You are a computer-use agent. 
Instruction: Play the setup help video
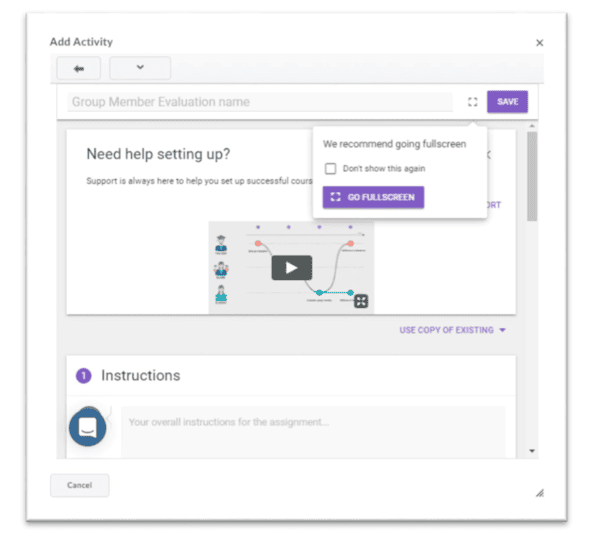[x=292, y=267]
